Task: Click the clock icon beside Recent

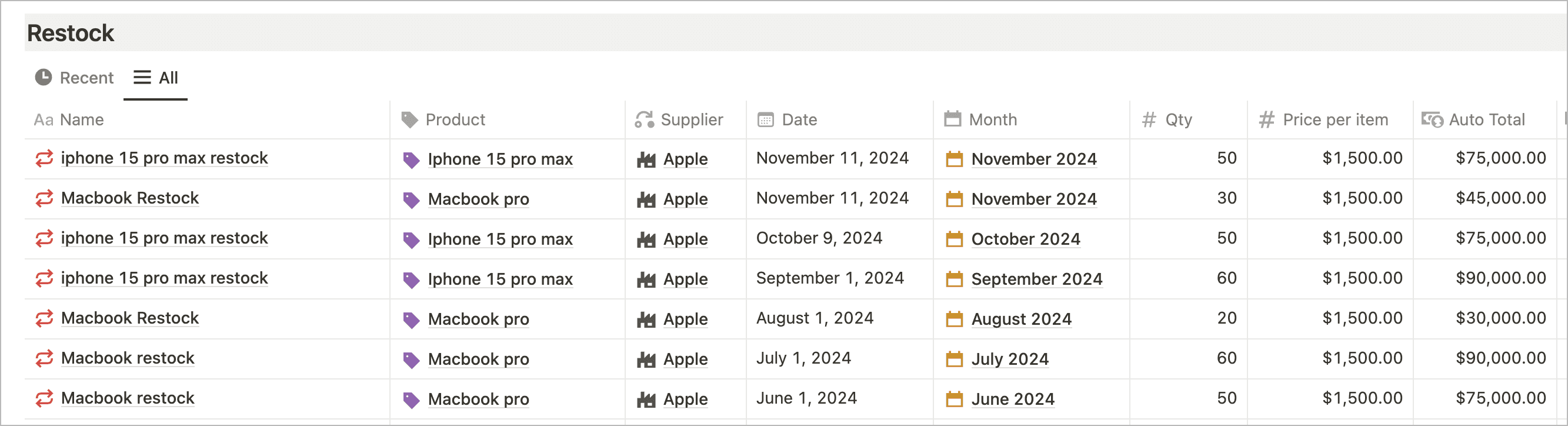Action: click(x=43, y=77)
